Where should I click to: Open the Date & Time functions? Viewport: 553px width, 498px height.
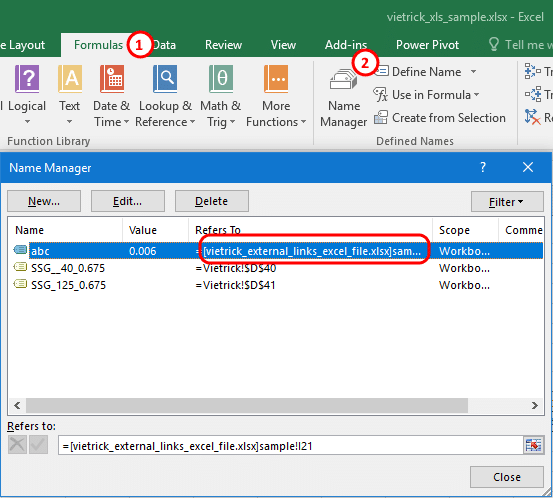(111, 95)
